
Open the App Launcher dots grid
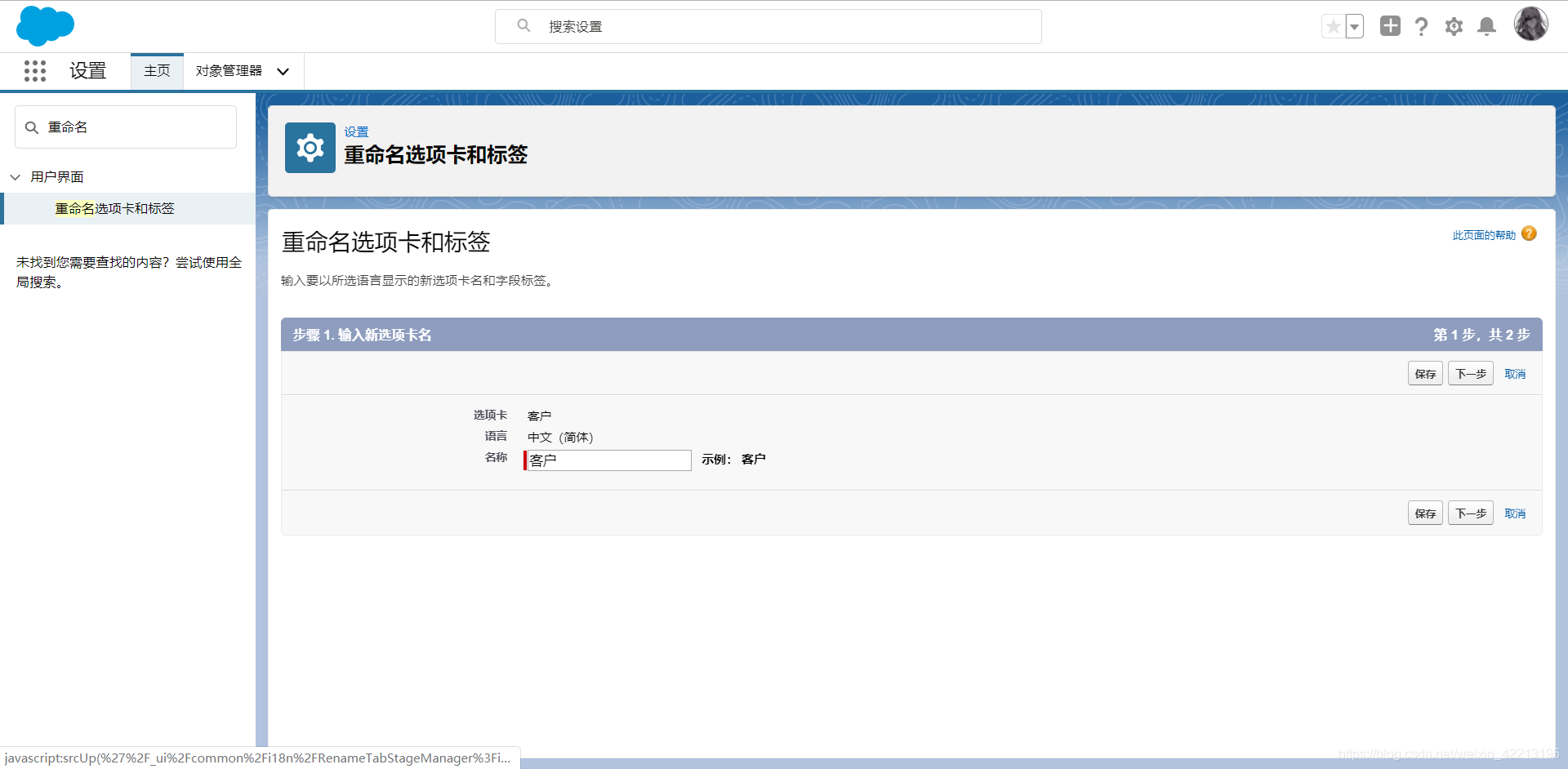[35, 71]
